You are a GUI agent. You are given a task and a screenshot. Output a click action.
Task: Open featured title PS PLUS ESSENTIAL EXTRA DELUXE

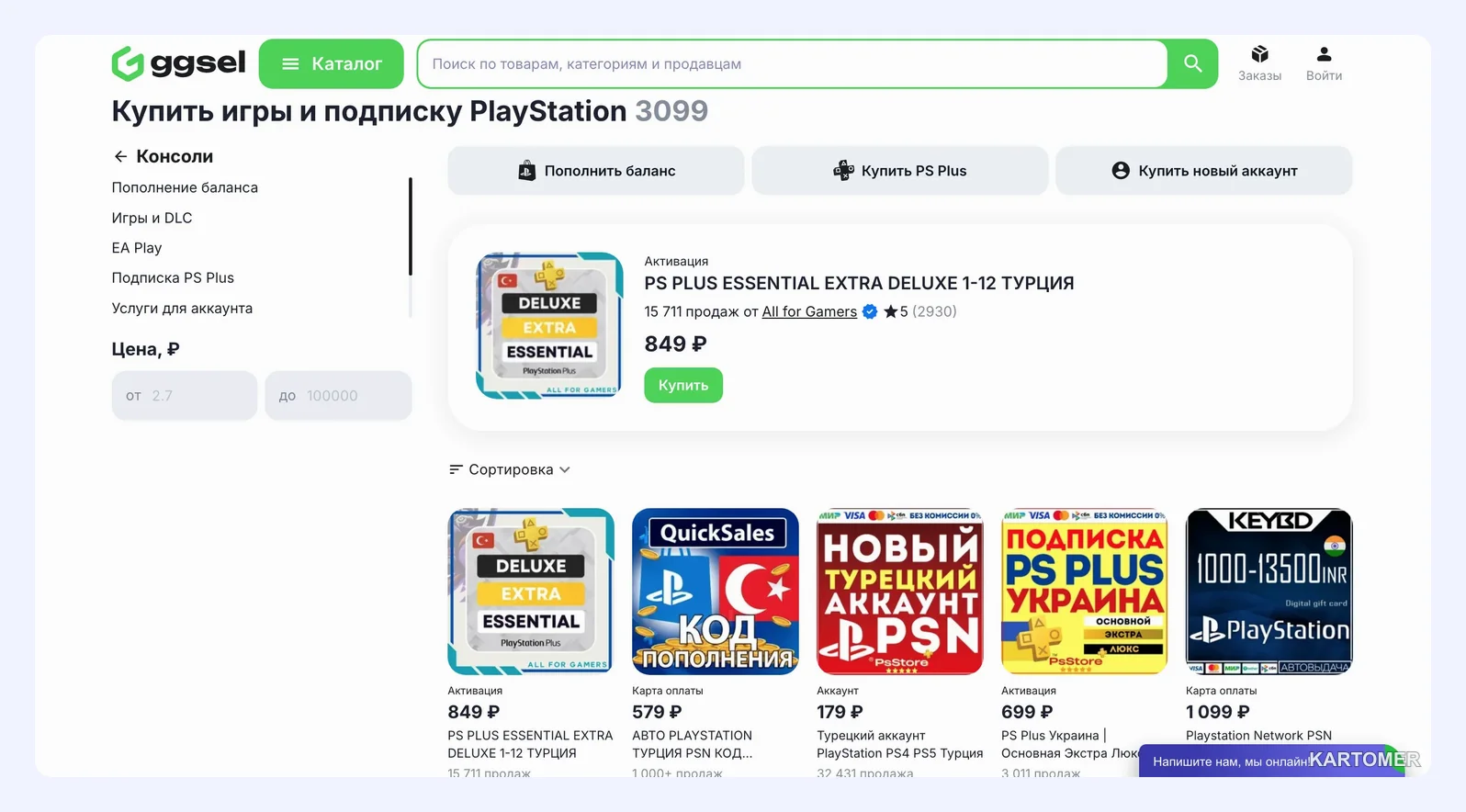(859, 283)
